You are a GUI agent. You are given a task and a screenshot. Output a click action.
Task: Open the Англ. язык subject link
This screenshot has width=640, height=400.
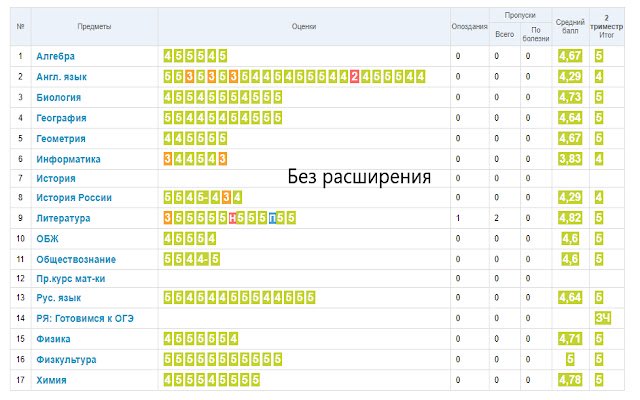tap(62, 77)
